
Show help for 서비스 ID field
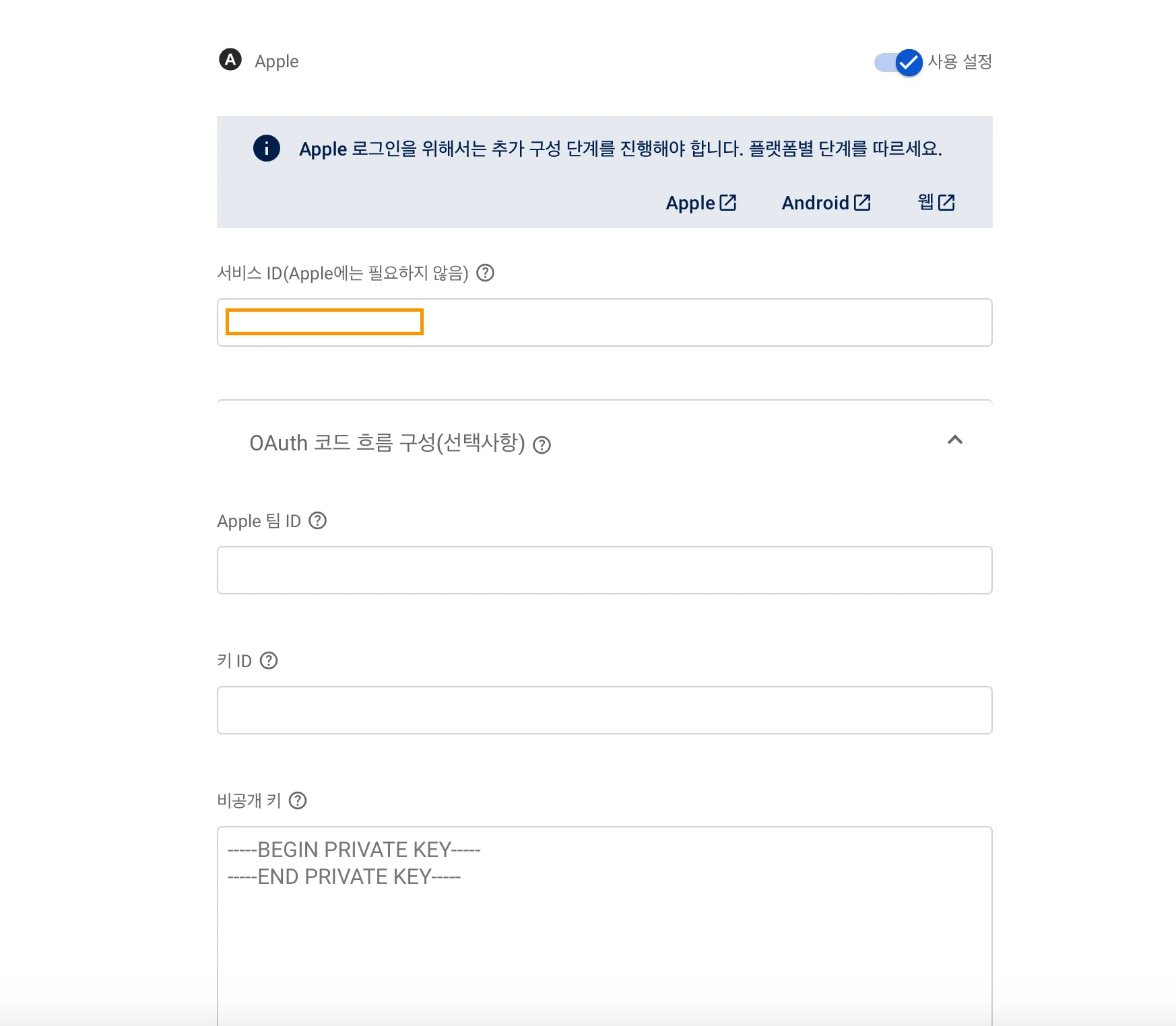485,273
